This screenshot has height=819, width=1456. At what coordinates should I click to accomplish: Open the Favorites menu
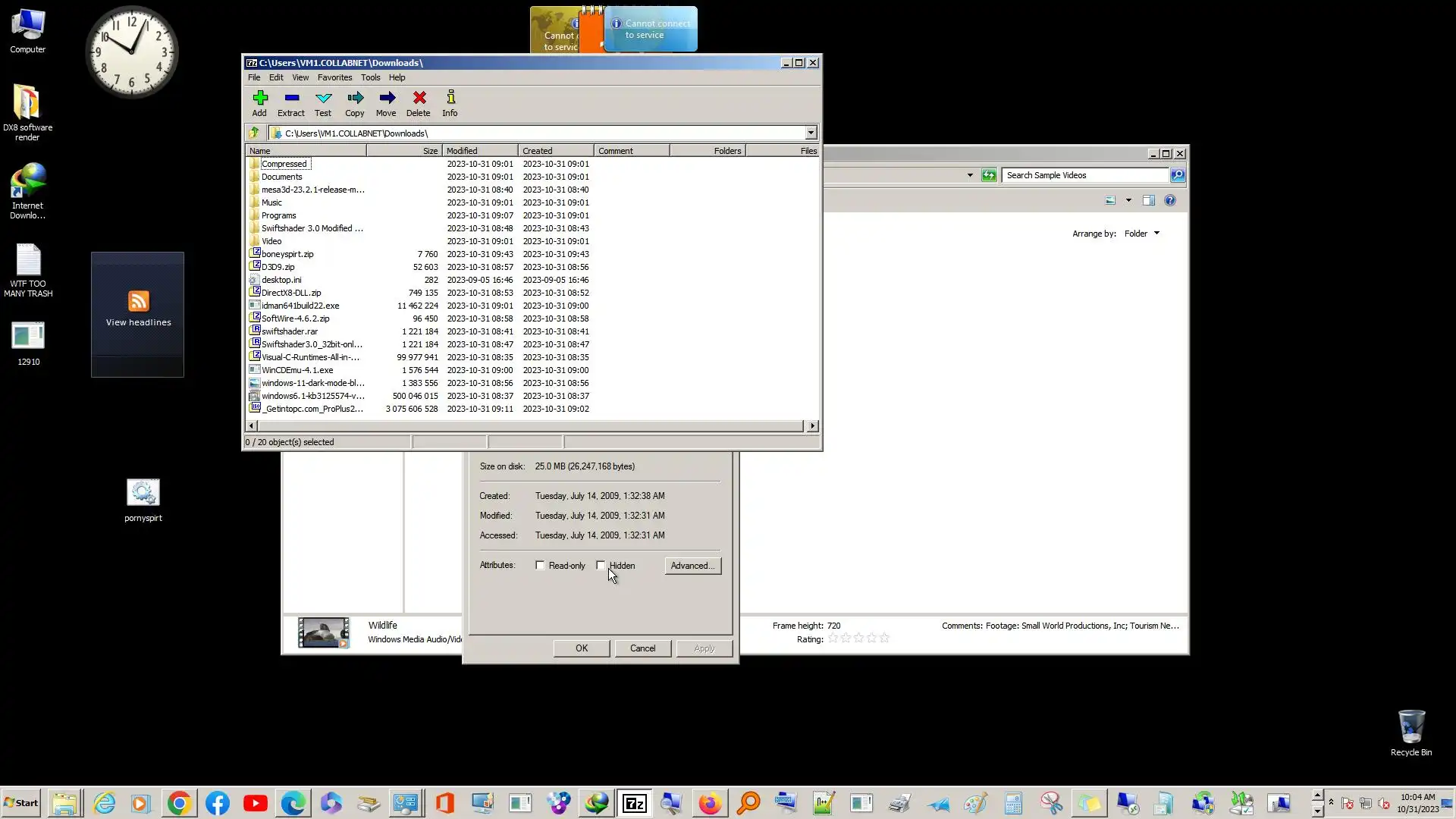pyautogui.click(x=334, y=77)
